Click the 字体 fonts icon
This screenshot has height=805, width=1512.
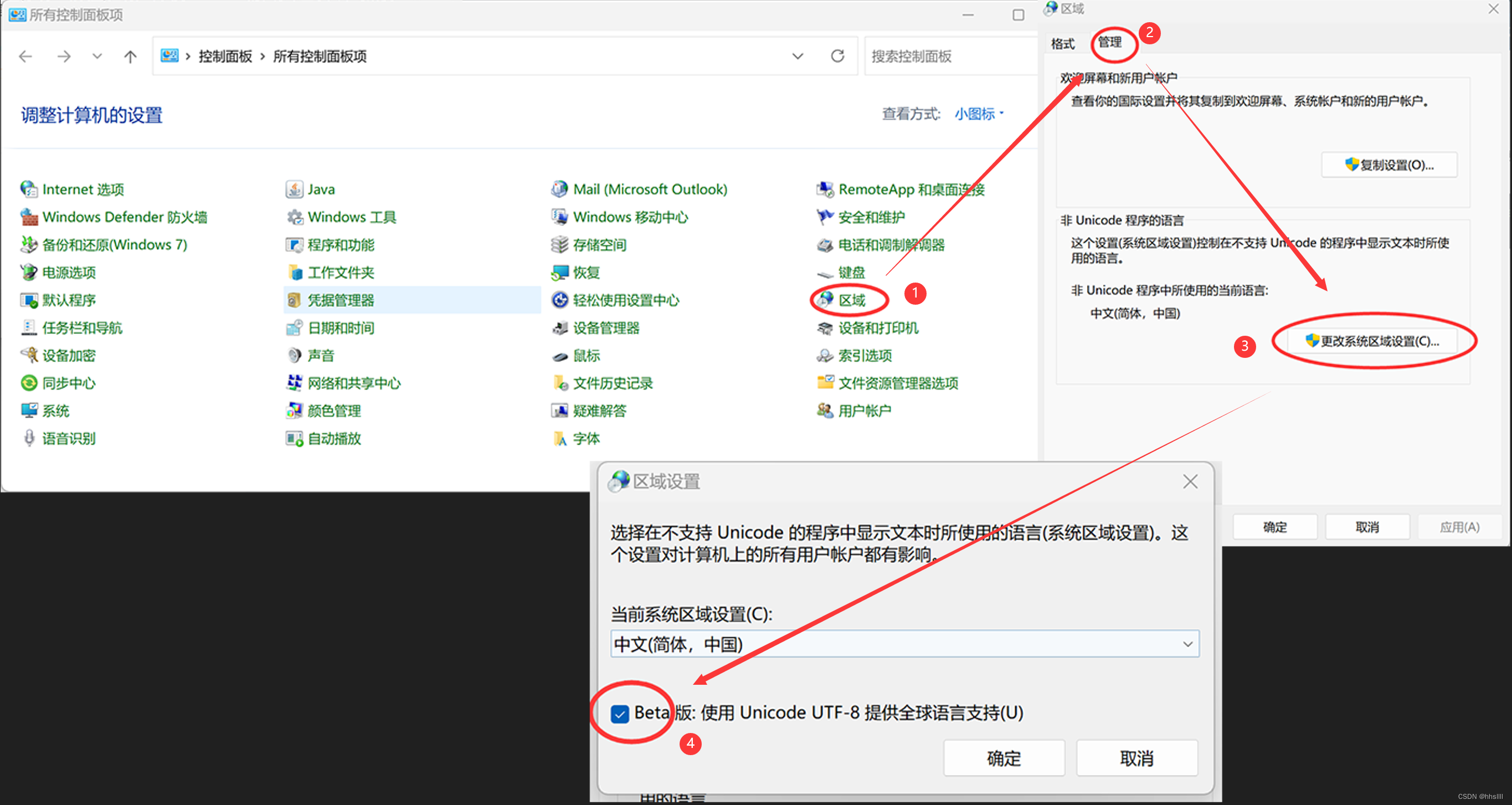(560, 439)
